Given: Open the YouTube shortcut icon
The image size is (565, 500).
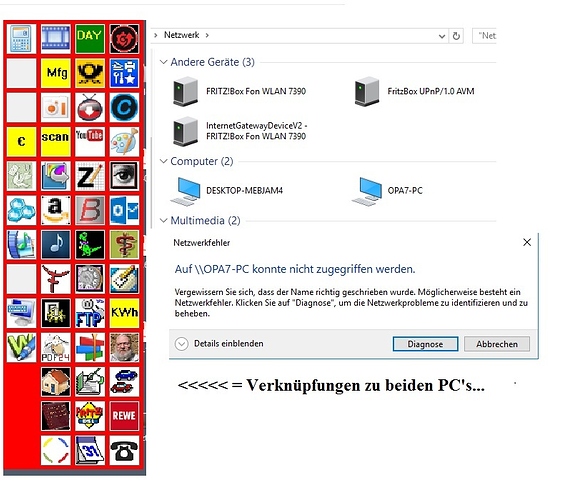Looking at the screenshot, I should click(x=90, y=141).
